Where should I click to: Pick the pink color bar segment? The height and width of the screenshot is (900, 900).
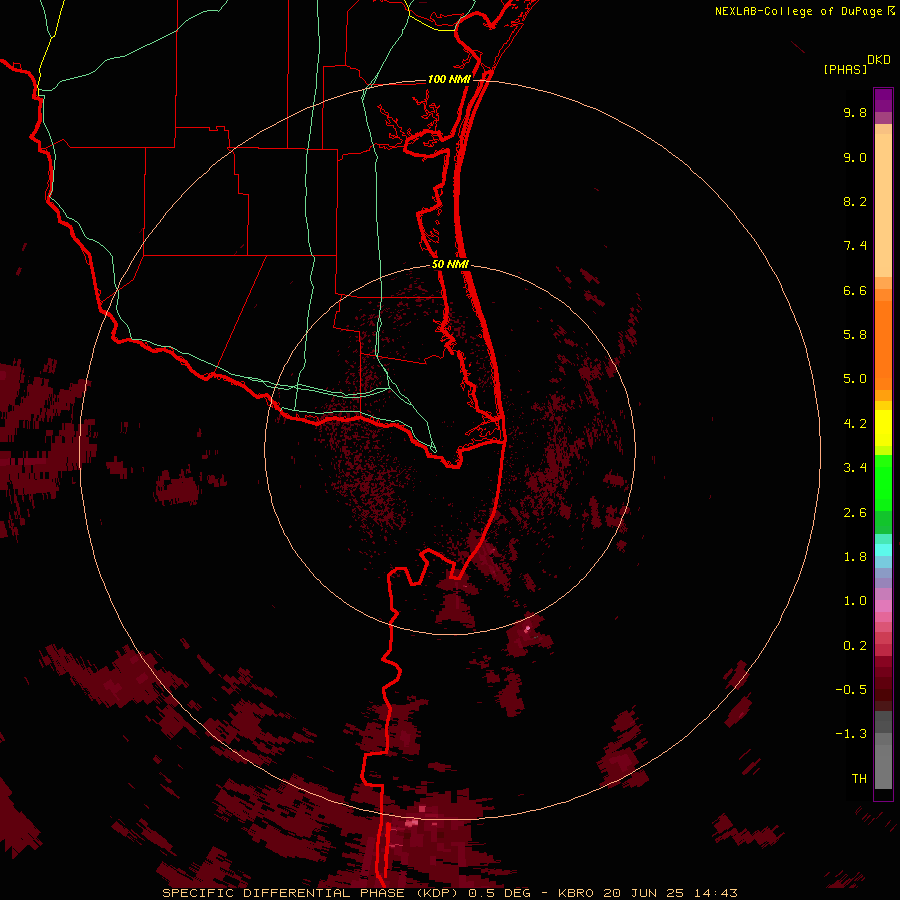[x=883, y=606]
